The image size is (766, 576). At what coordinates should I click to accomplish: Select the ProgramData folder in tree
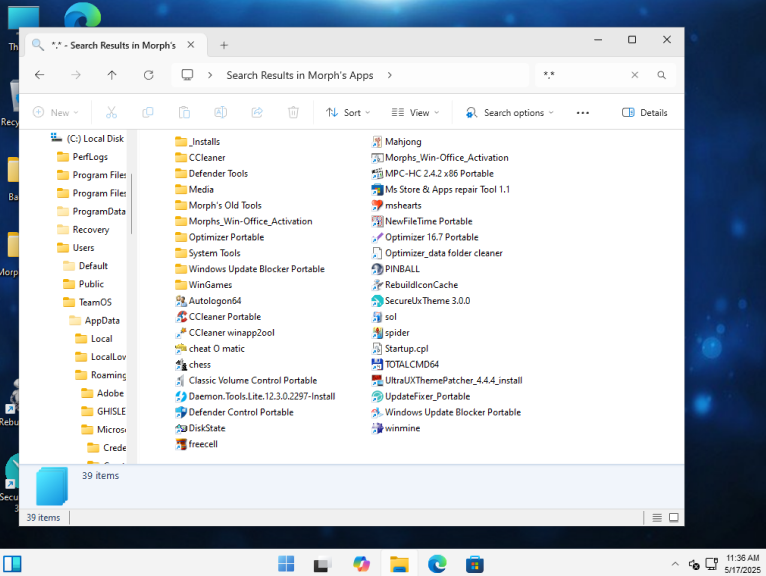[x=91, y=212]
